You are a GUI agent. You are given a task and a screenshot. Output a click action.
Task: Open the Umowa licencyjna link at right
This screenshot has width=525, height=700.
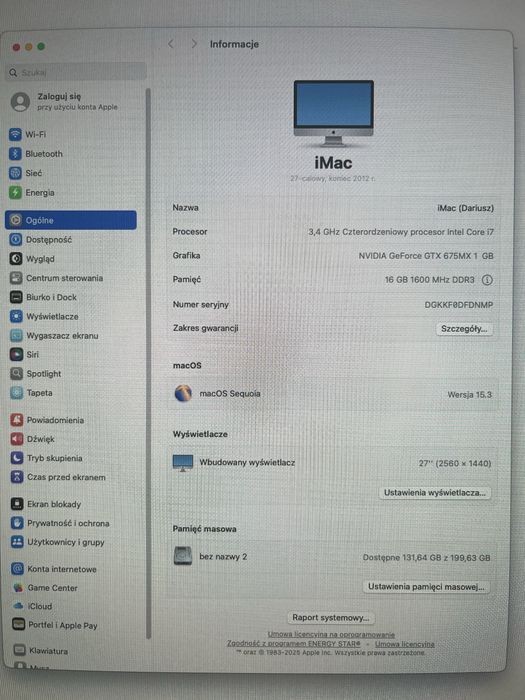[404, 644]
